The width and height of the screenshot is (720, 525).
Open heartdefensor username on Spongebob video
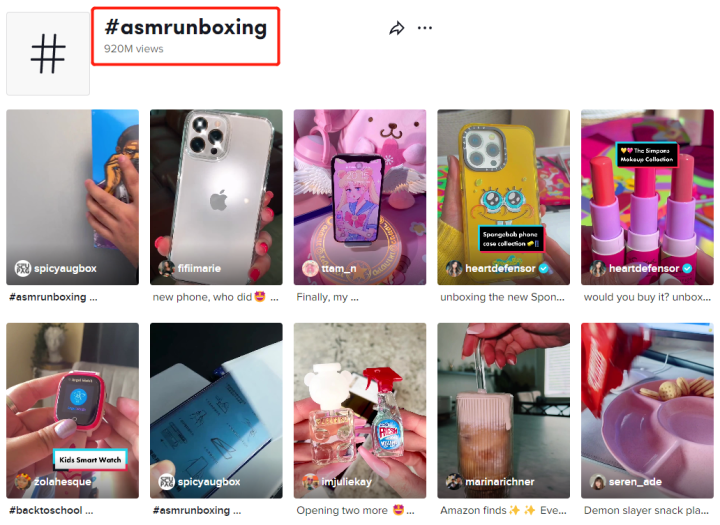500,268
